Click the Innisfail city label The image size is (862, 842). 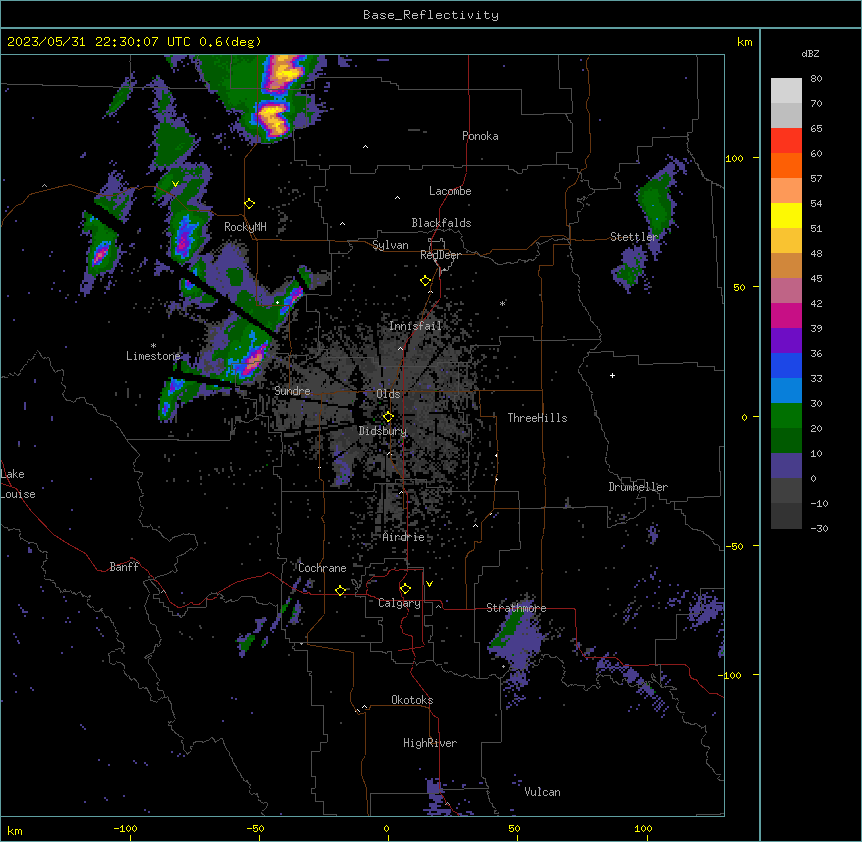pos(415,326)
